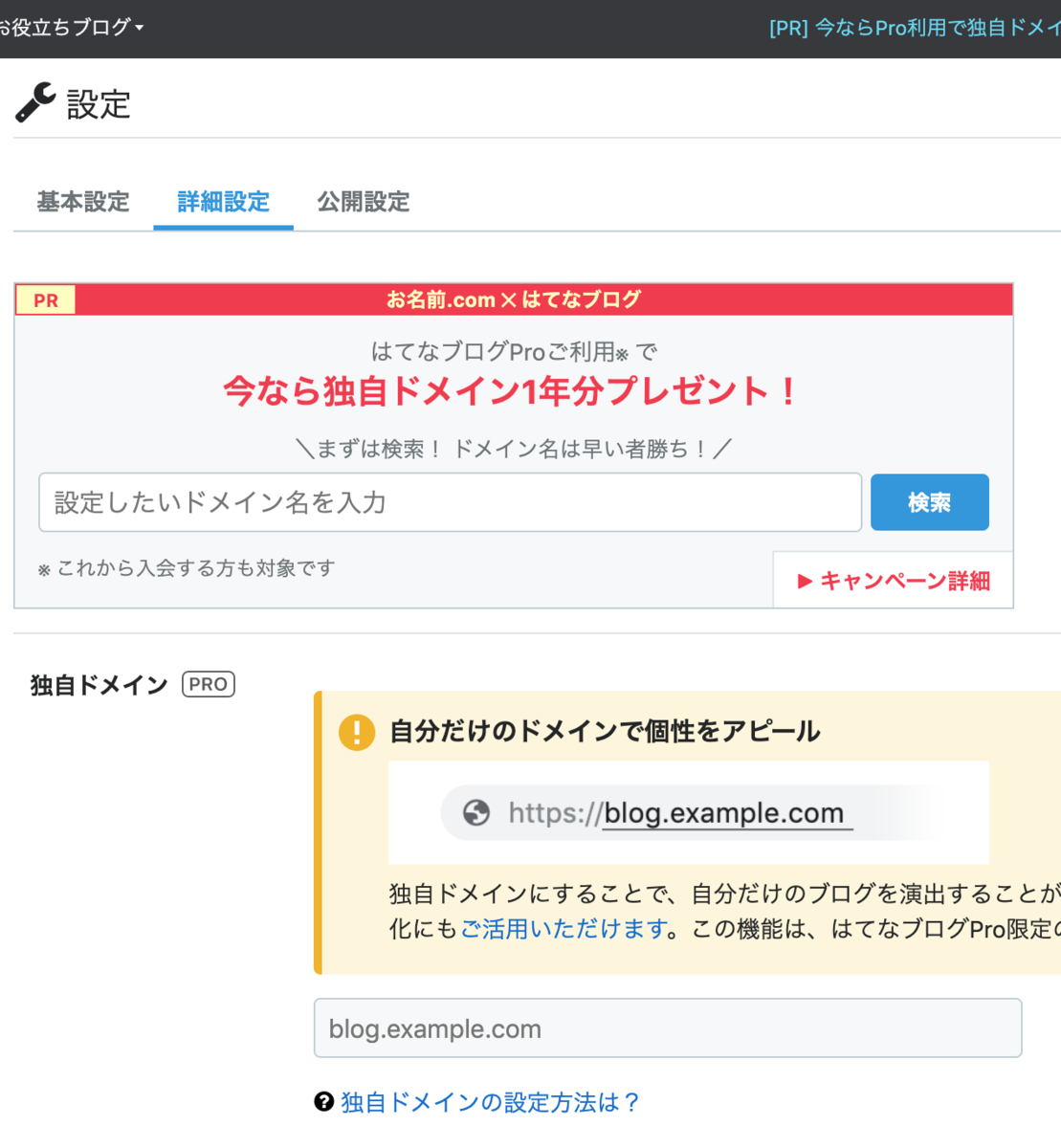Viewport: 1061px width, 1148px height.
Task: Click the yellow exclamation notice icon
Action: 357,732
